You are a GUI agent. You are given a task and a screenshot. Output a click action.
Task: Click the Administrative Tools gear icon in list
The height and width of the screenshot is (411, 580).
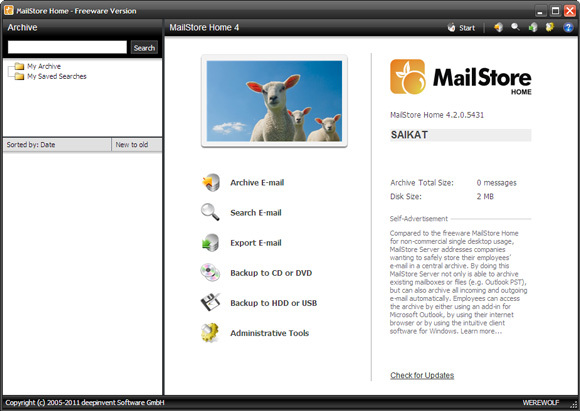pos(210,333)
